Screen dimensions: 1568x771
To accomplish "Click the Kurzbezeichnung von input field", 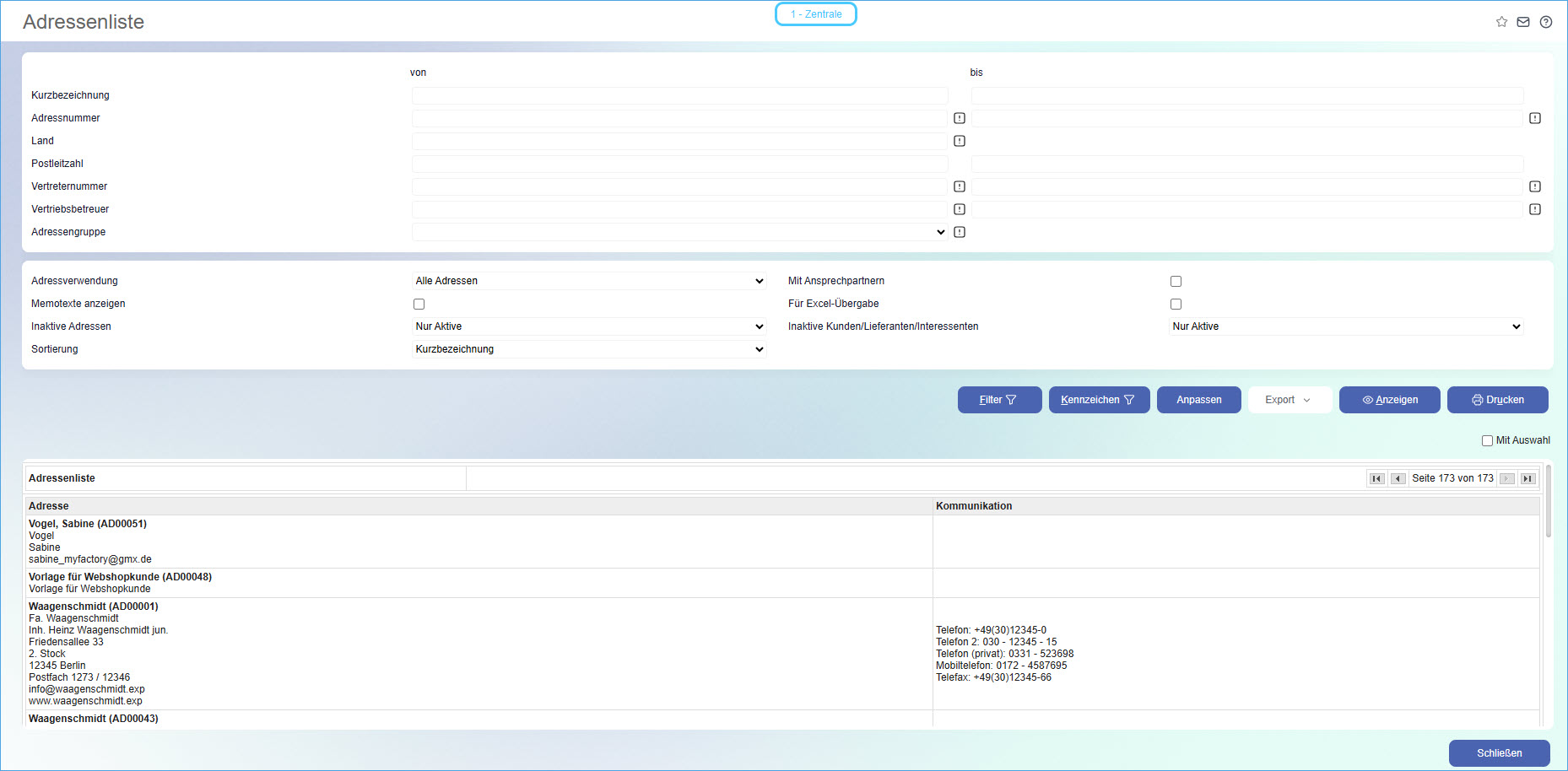I will coord(679,95).
